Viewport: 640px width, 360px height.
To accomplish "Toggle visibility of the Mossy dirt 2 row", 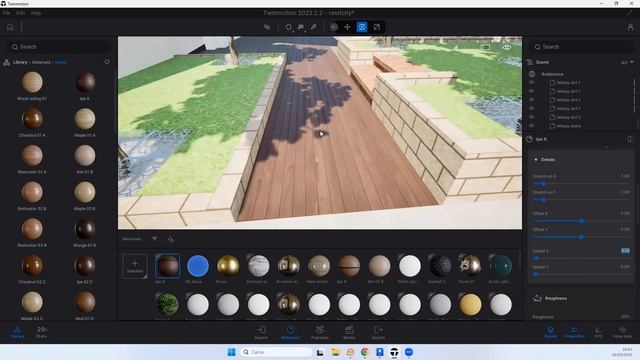I will (531, 117).
